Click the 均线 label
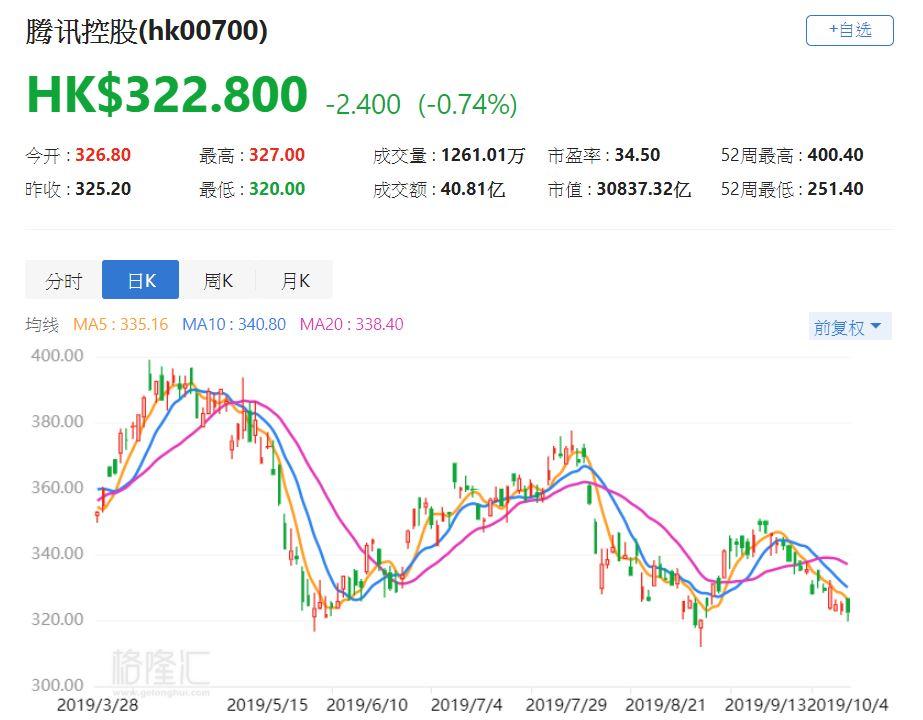Viewport: 923px width, 720px height. tap(42, 324)
